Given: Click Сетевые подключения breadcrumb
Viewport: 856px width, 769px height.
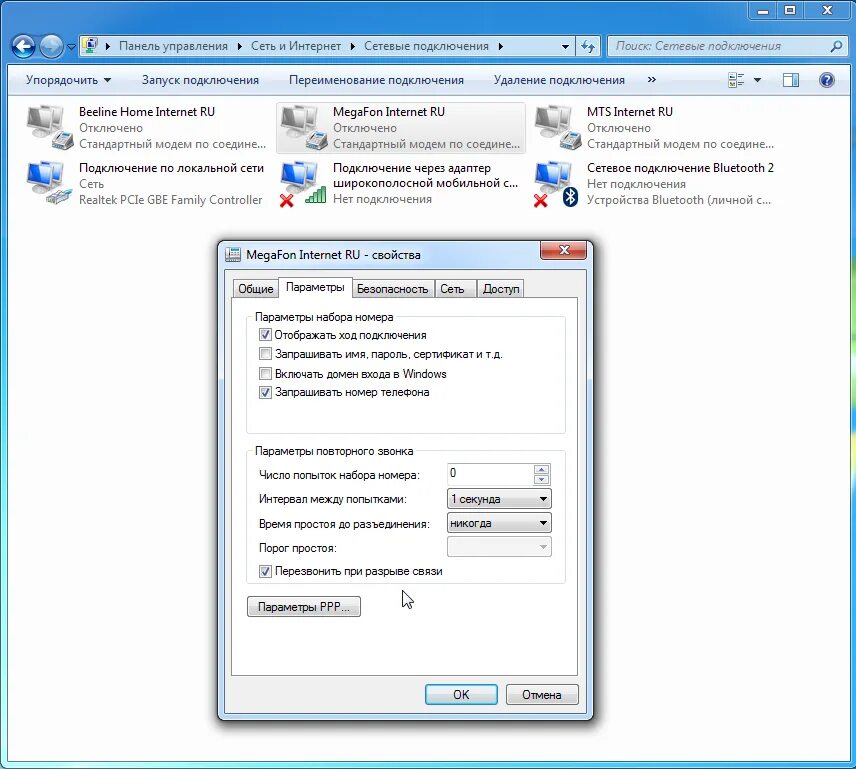Looking at the screenshot, I should [x=426, y=46].
